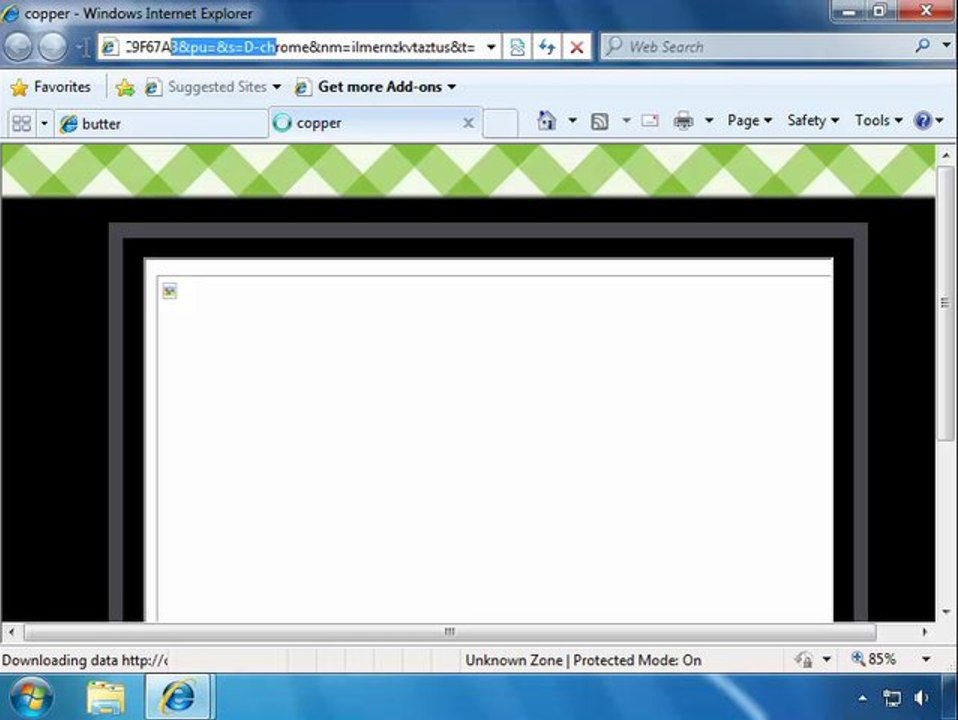Click the RSS Feeds icon

tap(599, 122)
